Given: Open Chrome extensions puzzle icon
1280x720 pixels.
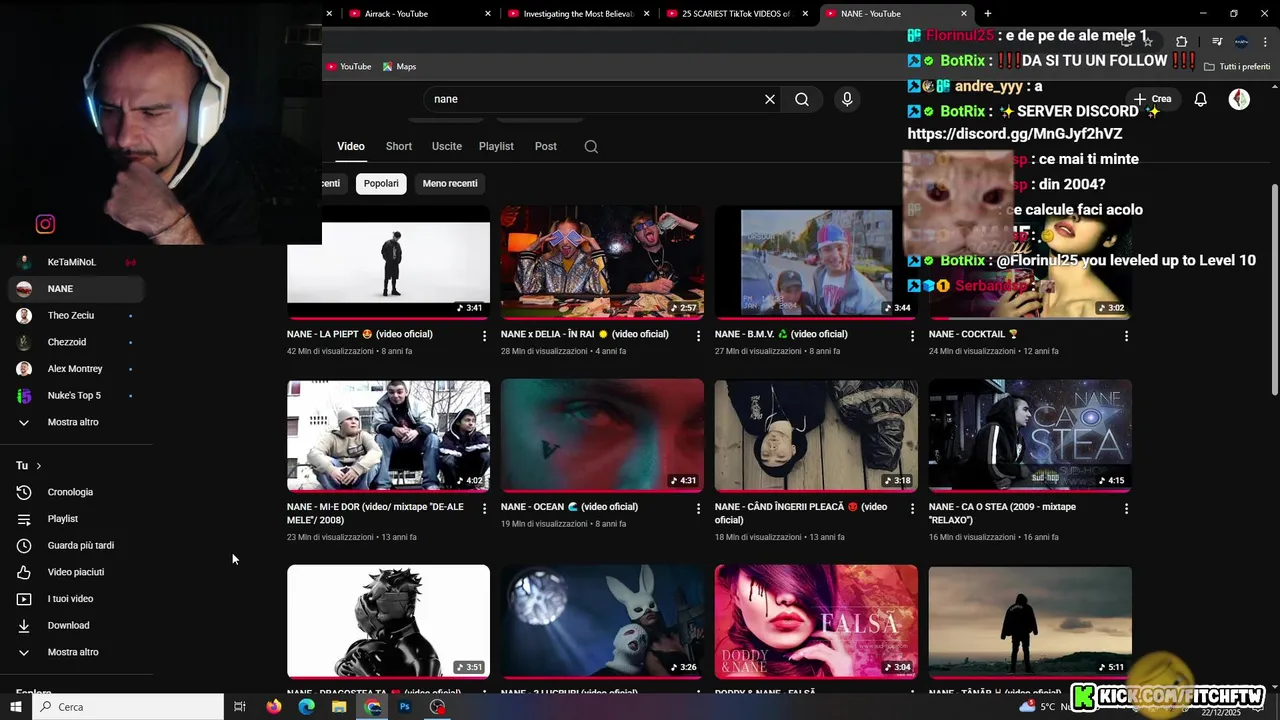Looking at the screenshot, I should [1181, 41].
